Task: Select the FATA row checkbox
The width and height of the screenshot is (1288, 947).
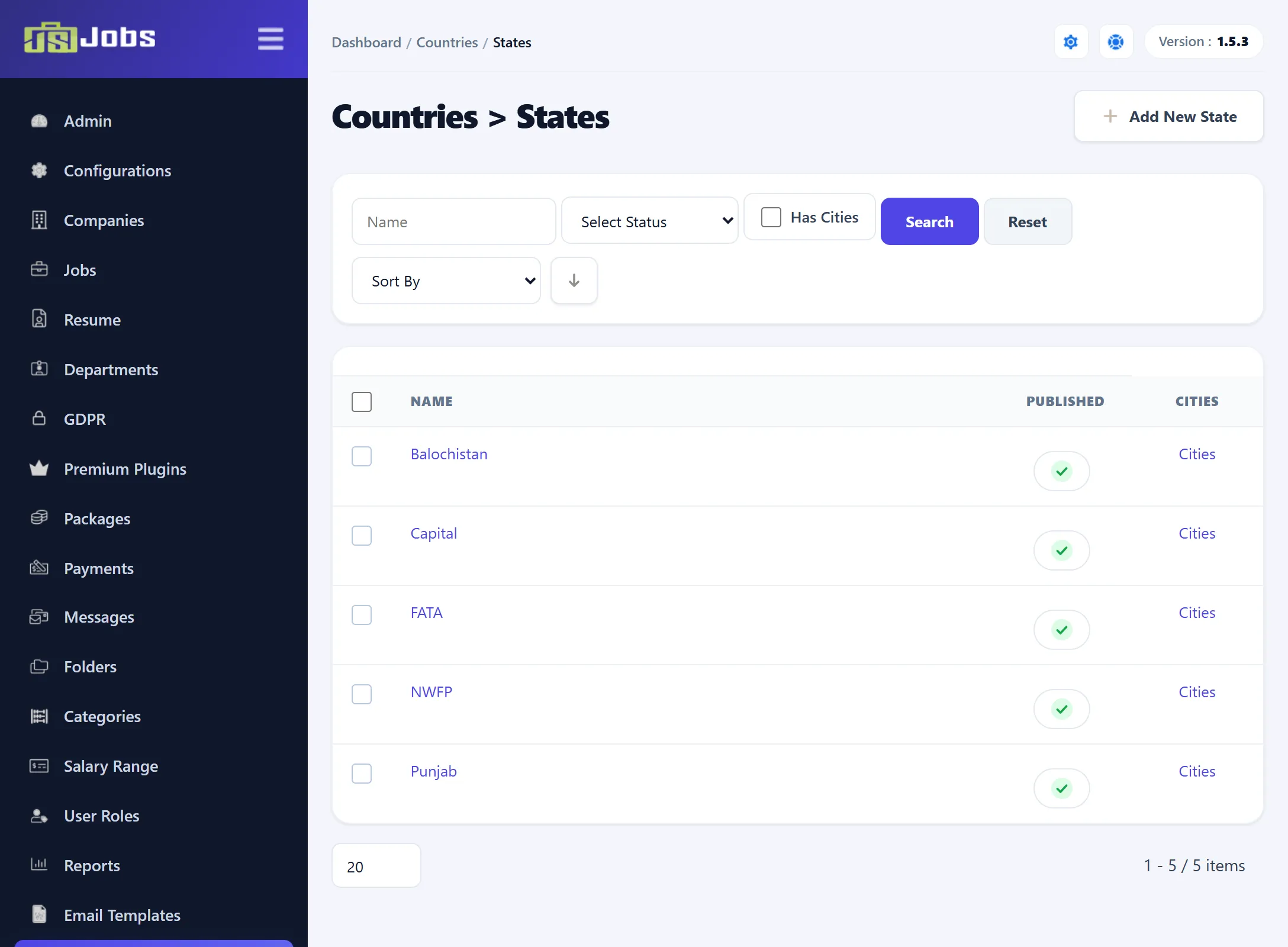Action: 362,615
